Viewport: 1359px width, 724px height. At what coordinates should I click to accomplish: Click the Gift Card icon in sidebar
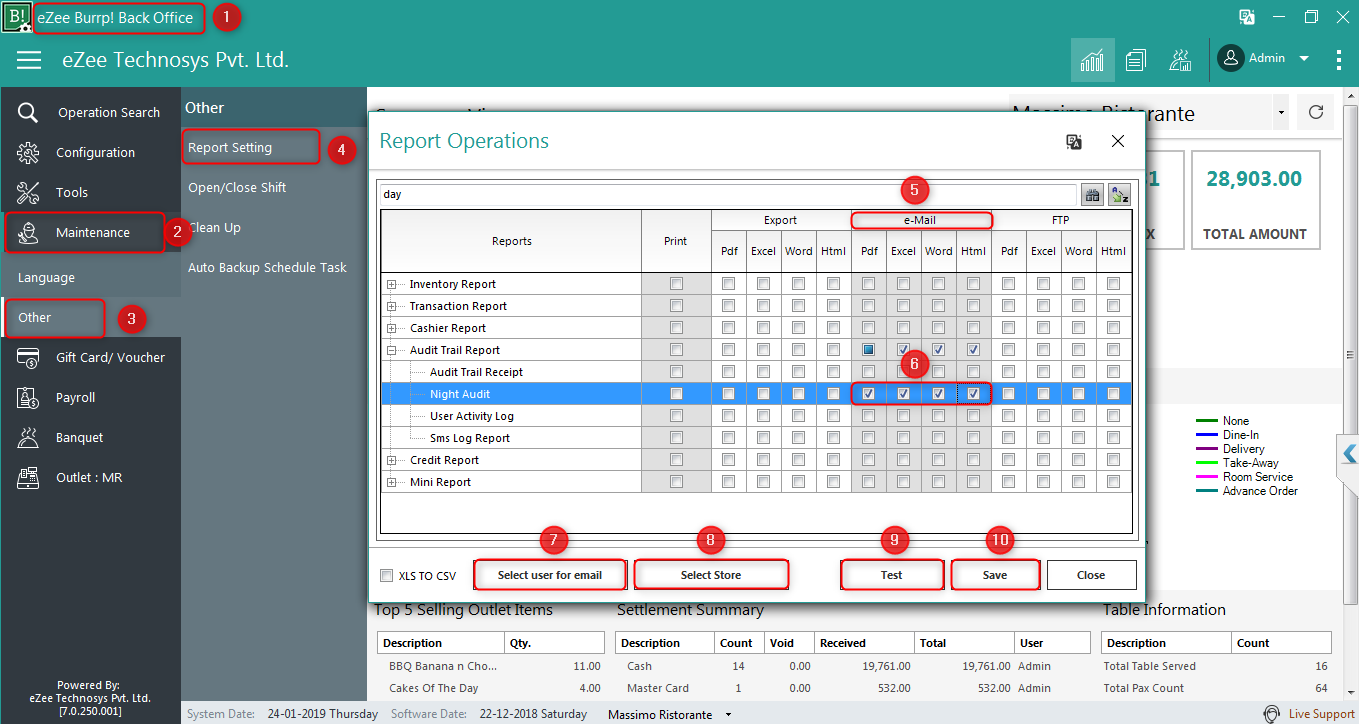[x=28, y=357]
